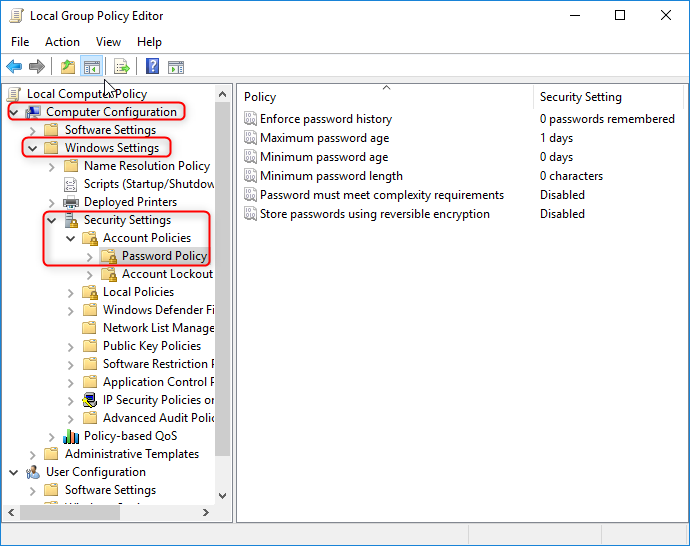Select Account Lockout Policy in the tree
Viewport: 690px width, 546px height.
point(167,274)
